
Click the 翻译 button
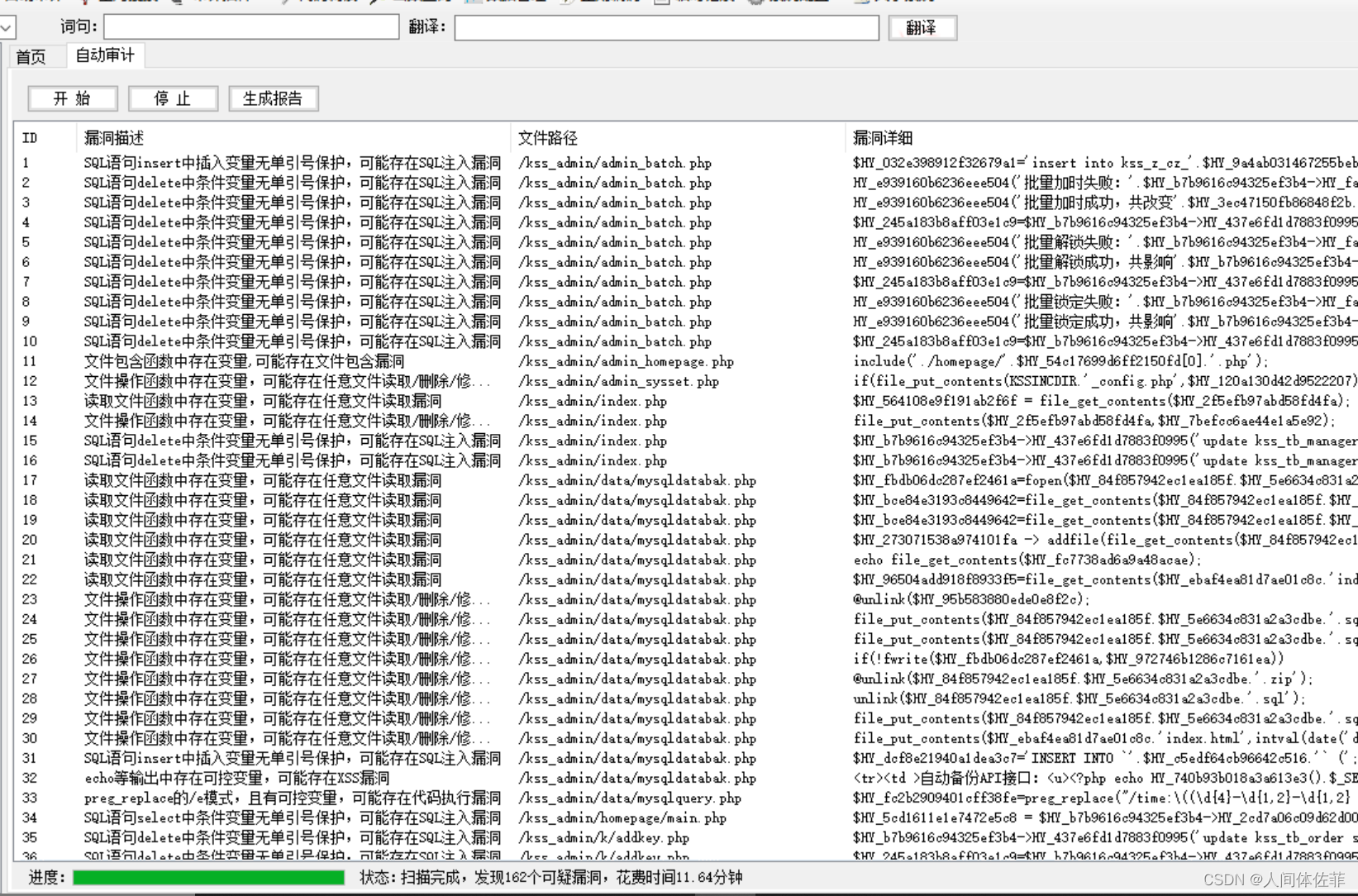click(x=922, y=27)
